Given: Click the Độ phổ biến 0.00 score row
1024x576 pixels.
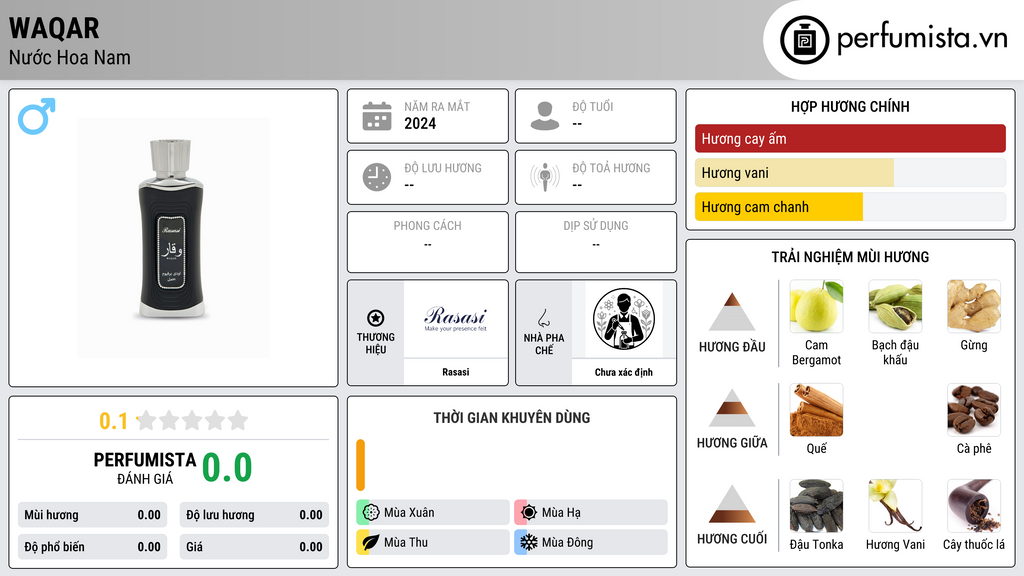Looking at the screenshot, I should pyautogui.click(x=93, y=547).
